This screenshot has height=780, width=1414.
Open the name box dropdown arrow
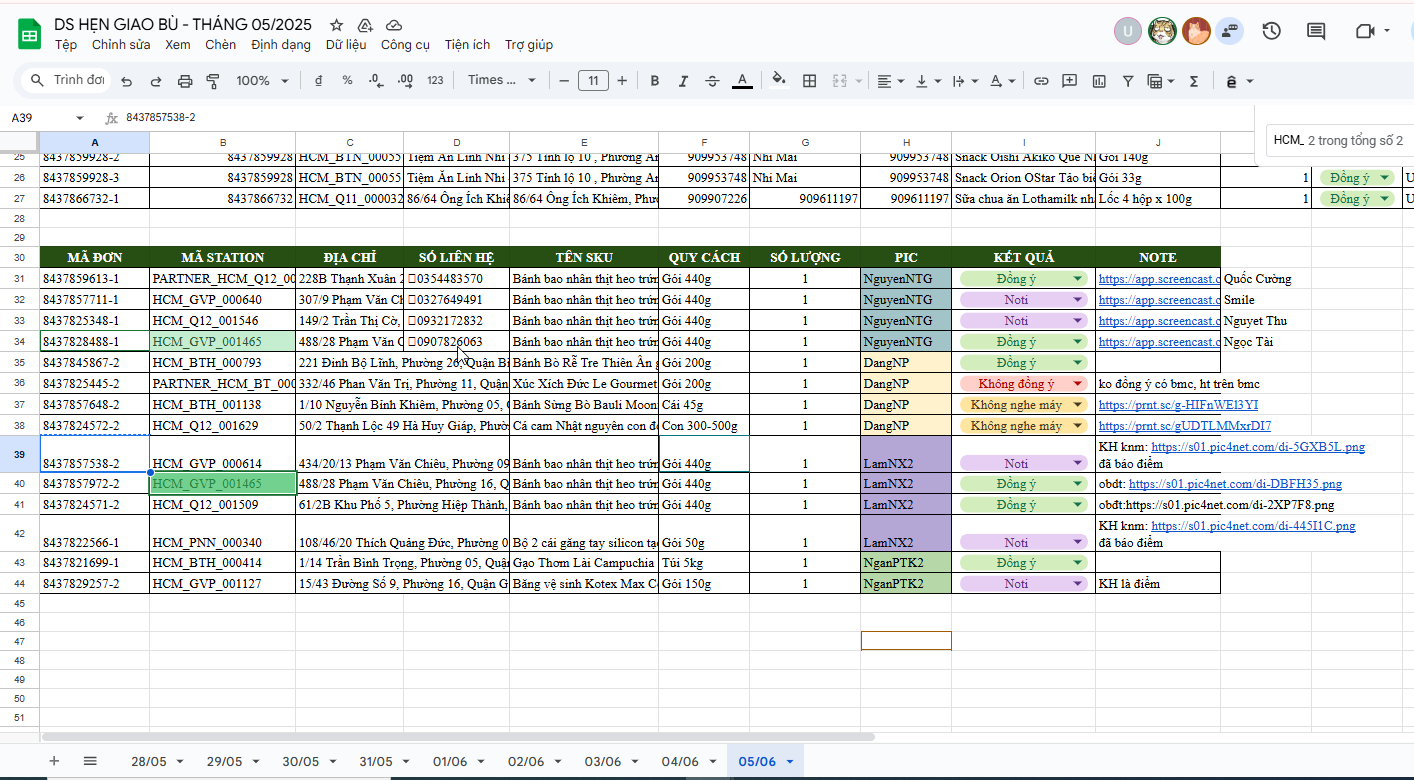point(80,118)
